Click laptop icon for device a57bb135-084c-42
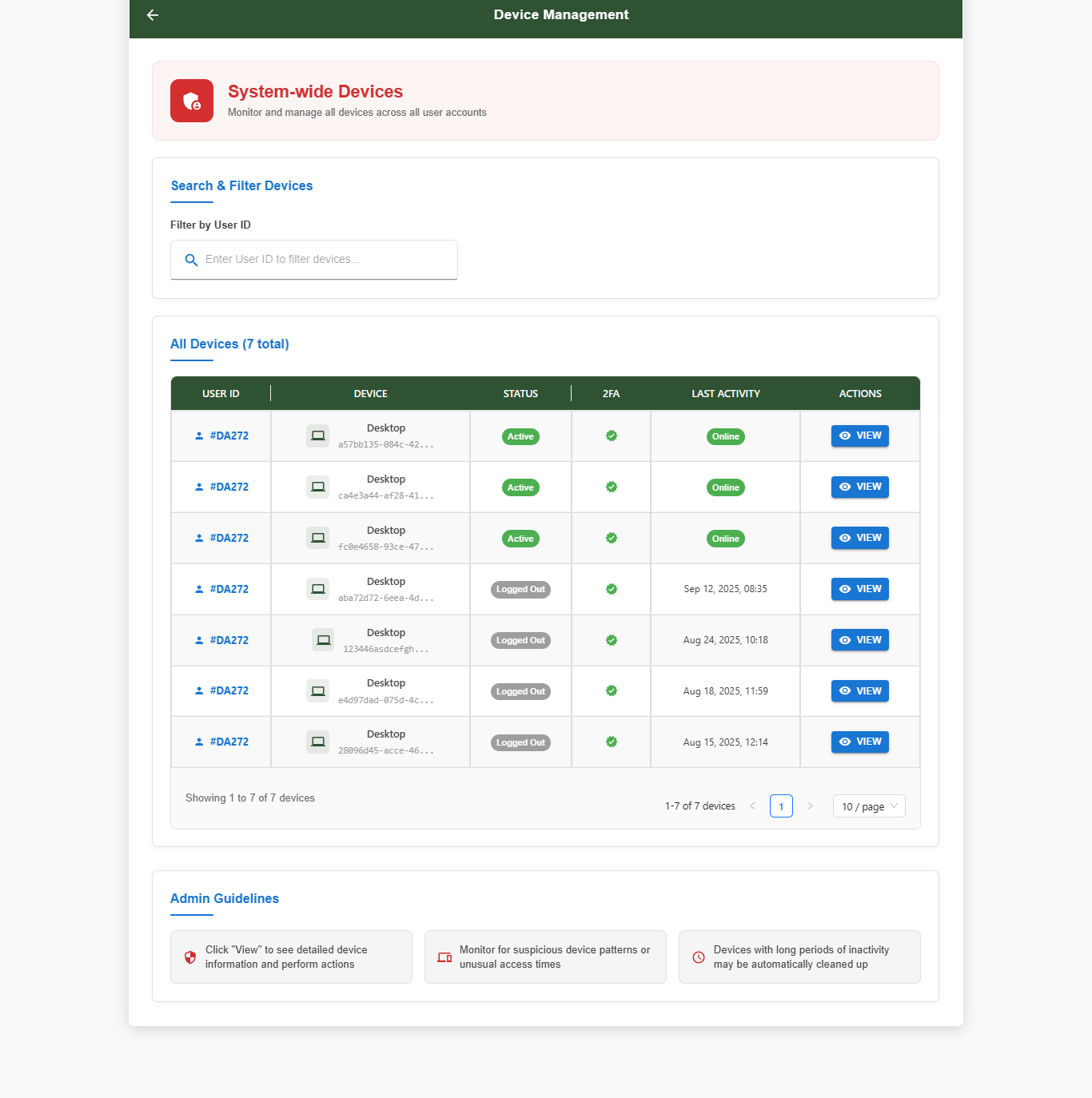Viewport: 1092px width, 1098px height. tap(318, 436)
